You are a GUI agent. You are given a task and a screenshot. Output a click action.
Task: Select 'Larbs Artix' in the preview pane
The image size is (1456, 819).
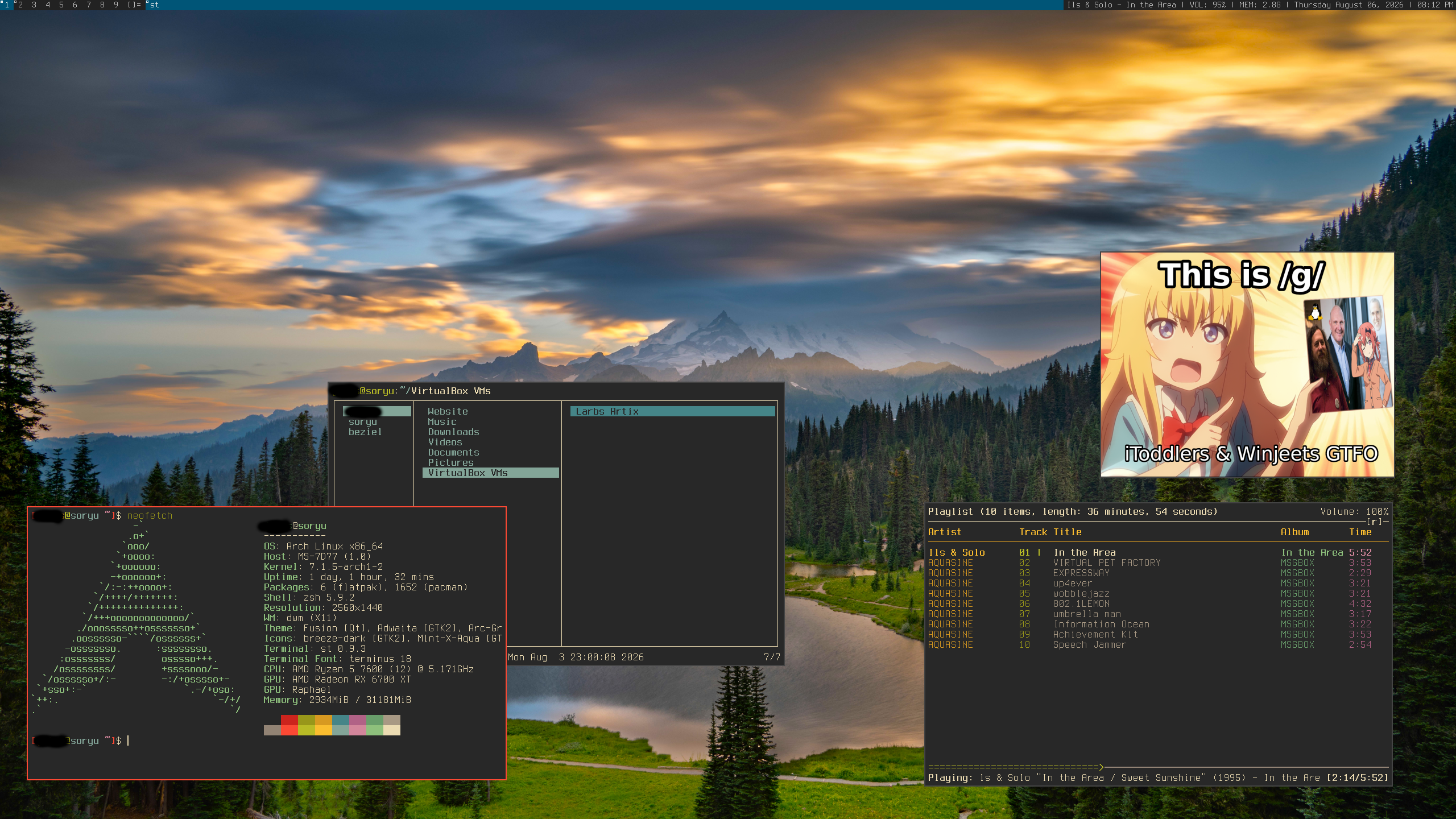[673, 411]
